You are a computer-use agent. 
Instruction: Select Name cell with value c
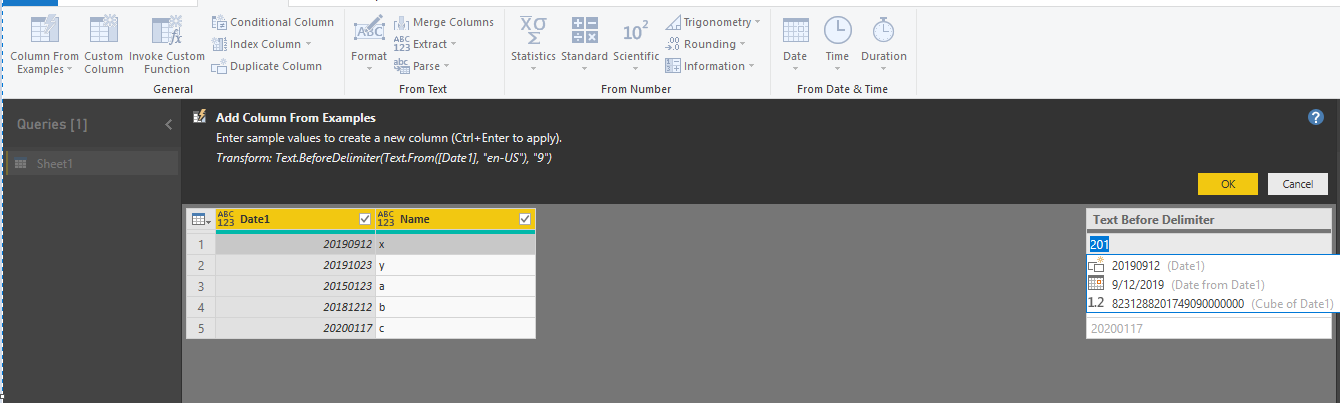[455, 328]
